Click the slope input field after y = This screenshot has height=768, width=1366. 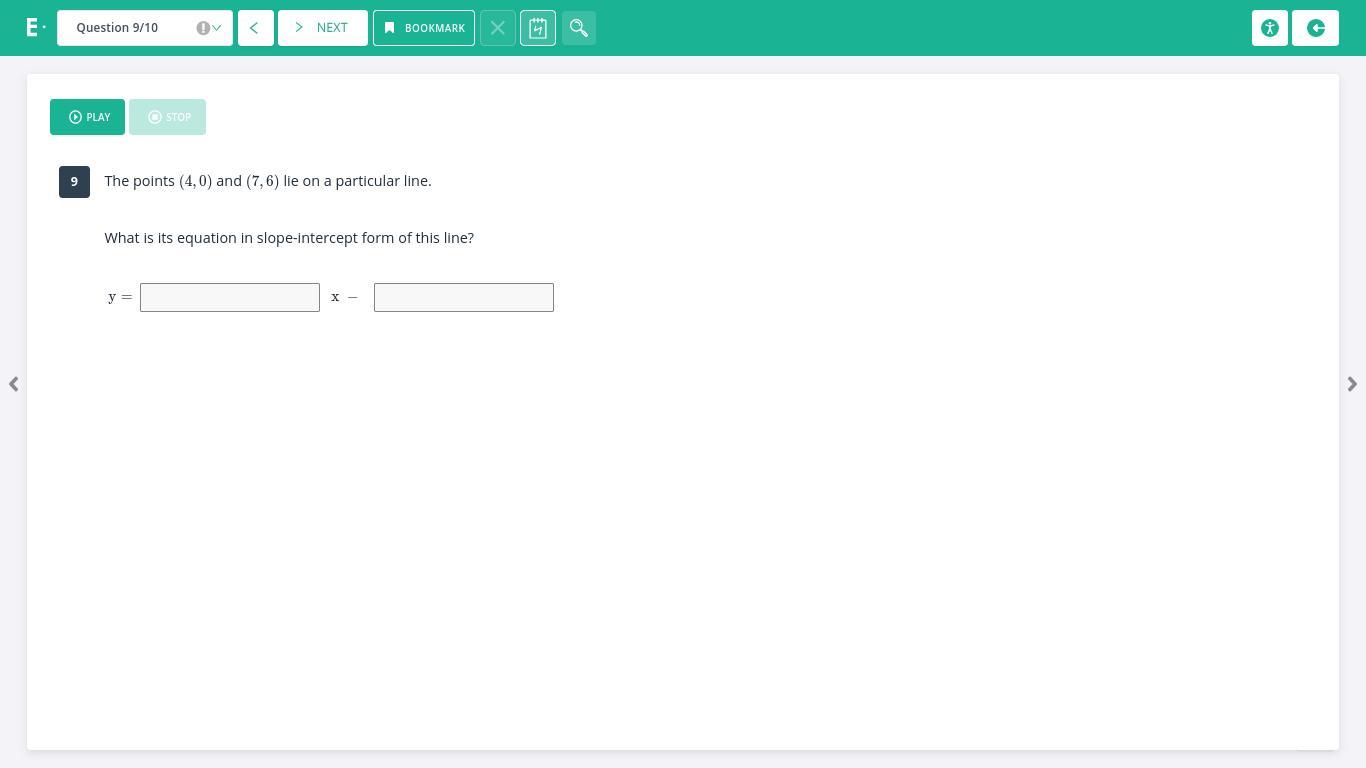click(x=230, y=297)
